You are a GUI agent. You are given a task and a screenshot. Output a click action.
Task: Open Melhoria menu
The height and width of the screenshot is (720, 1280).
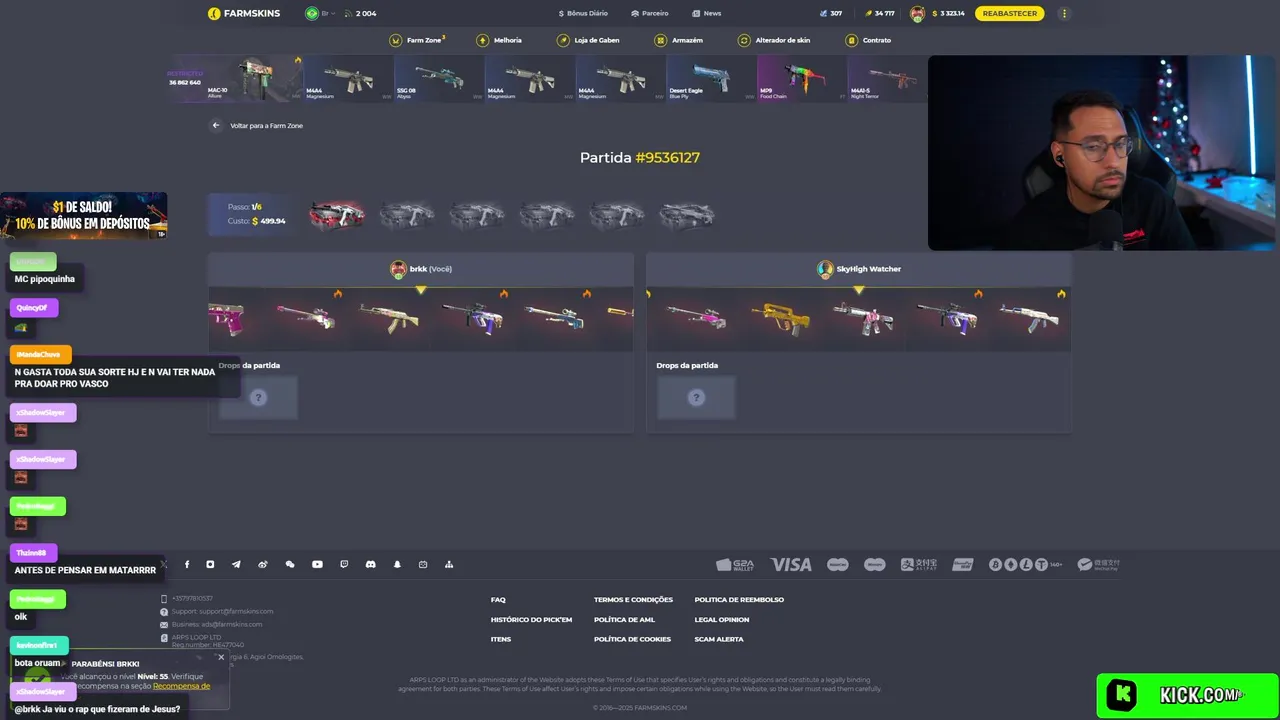pyautogui.click(x=500, y=40)
